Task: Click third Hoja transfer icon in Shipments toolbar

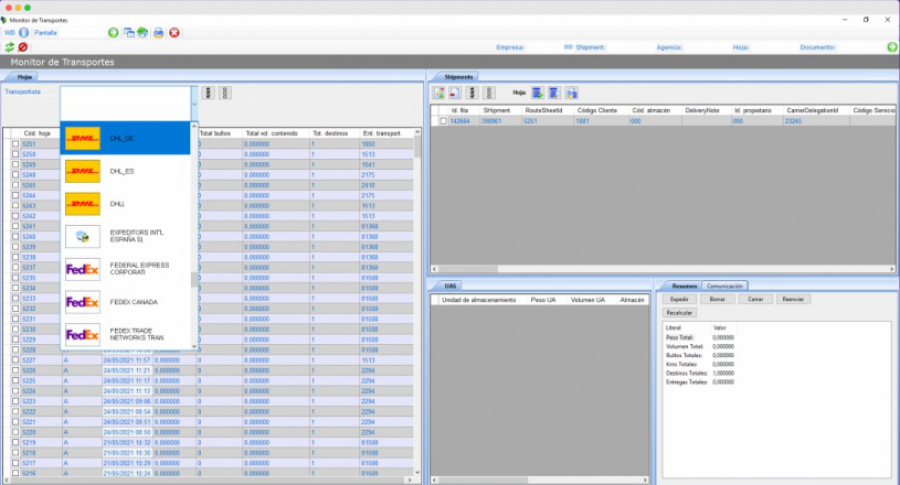Action: click(x=571, y=92)
